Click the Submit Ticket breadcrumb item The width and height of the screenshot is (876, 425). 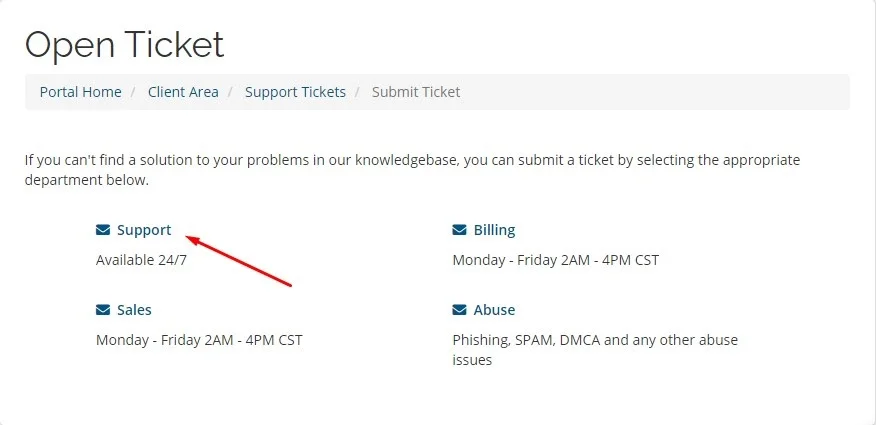tap(416, 92)
